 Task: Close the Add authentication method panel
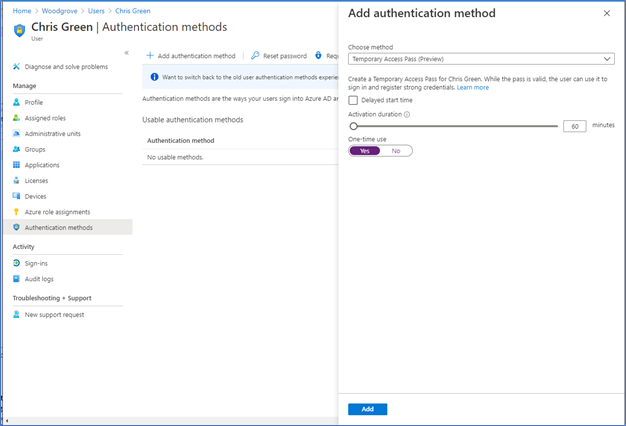[607, 13]
